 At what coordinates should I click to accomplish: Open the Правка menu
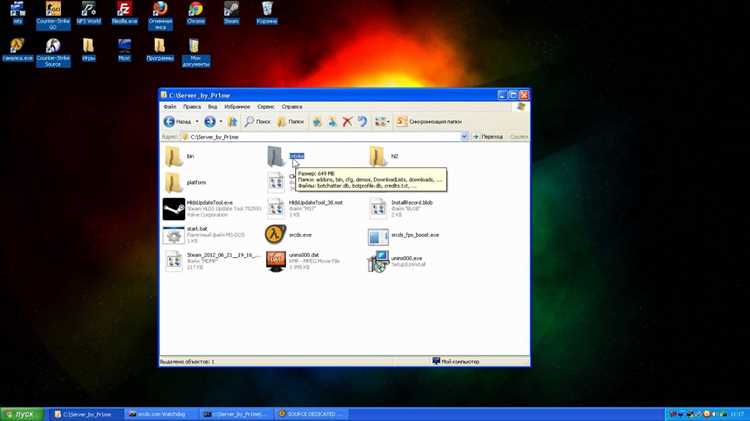pyautogui.click(x=192, y=107)
